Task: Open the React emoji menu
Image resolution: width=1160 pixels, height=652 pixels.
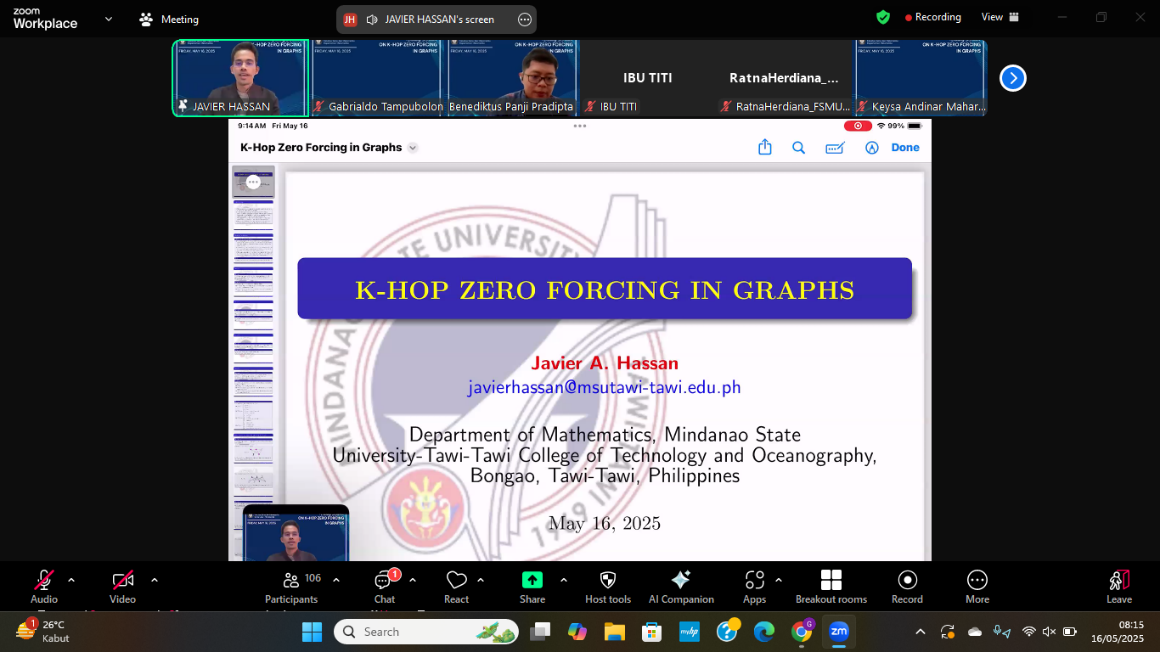Action: [x=456, y=582]
